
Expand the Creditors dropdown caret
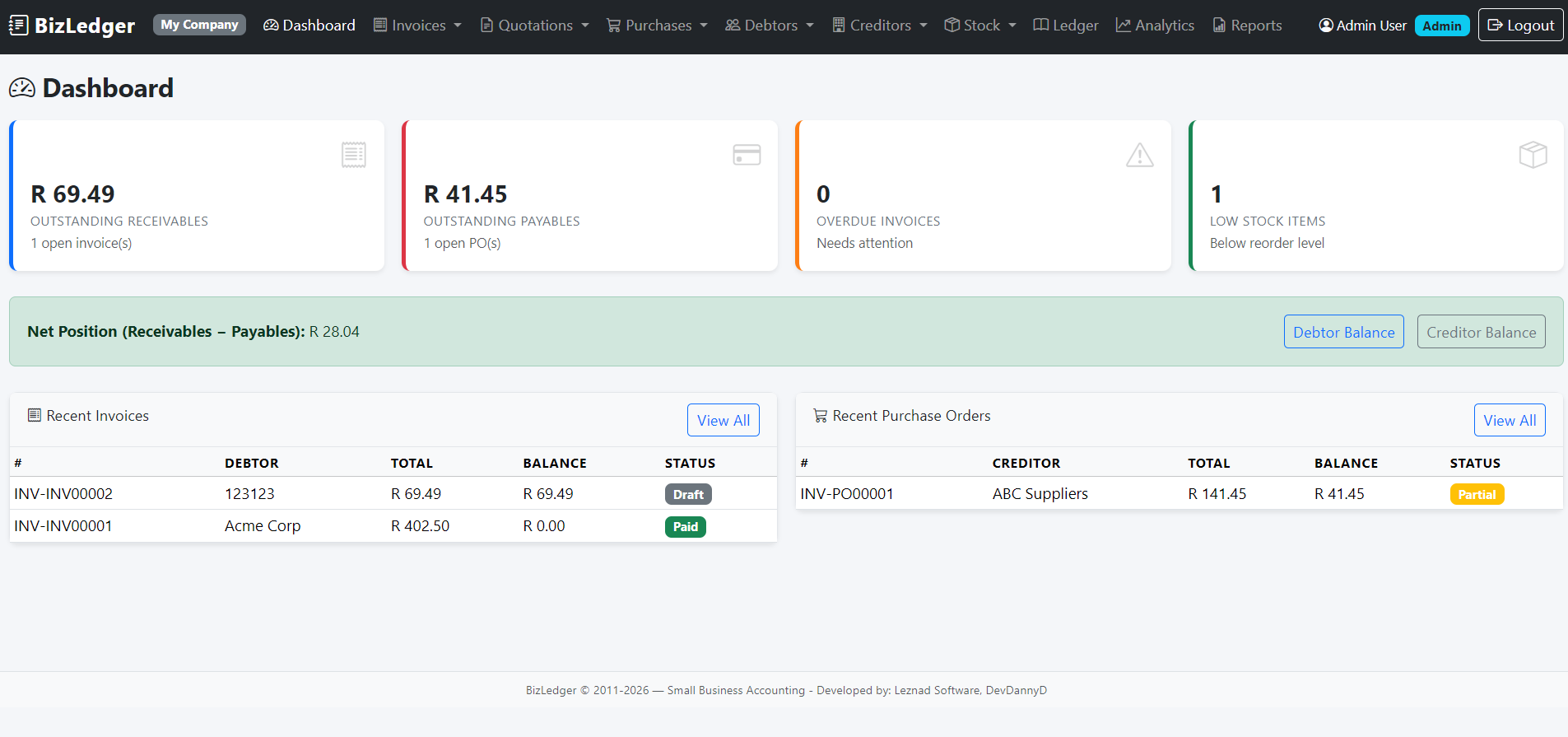[x=924, y=26]
